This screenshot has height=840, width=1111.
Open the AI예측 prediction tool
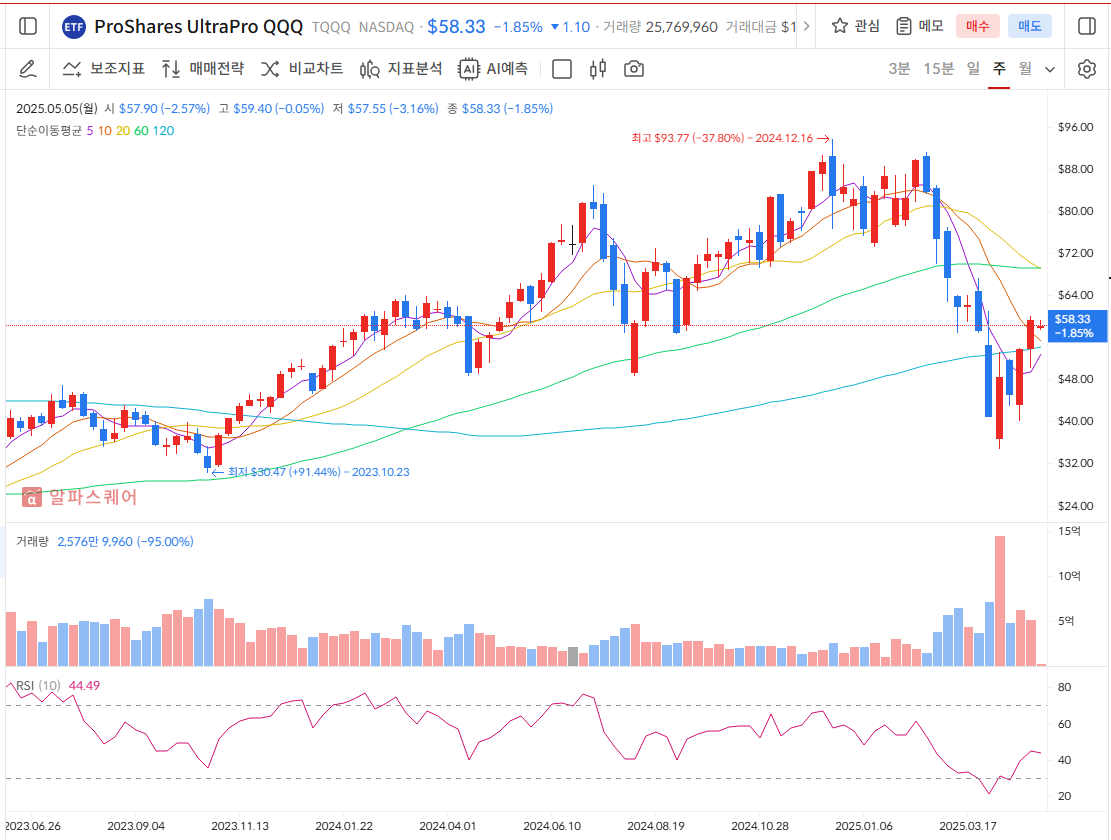tap(493, 69)
